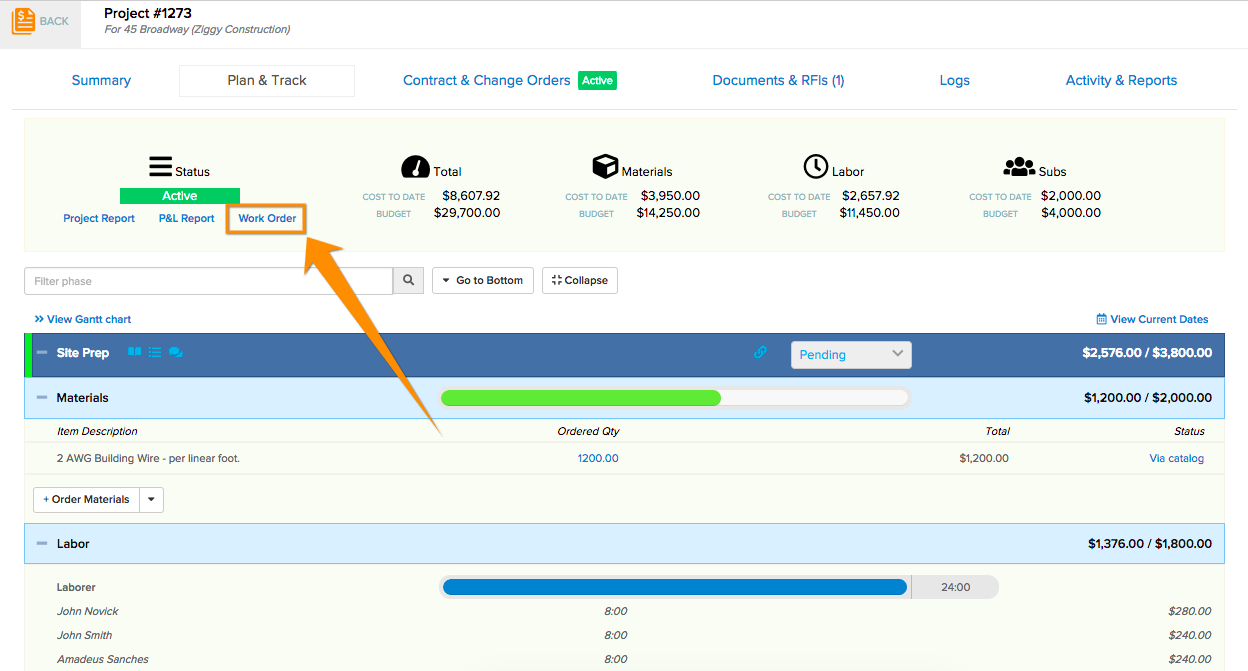Click the Laborer 24:00 hours label
This screenshot has width=1248, height=671.
tap(955, 587)
